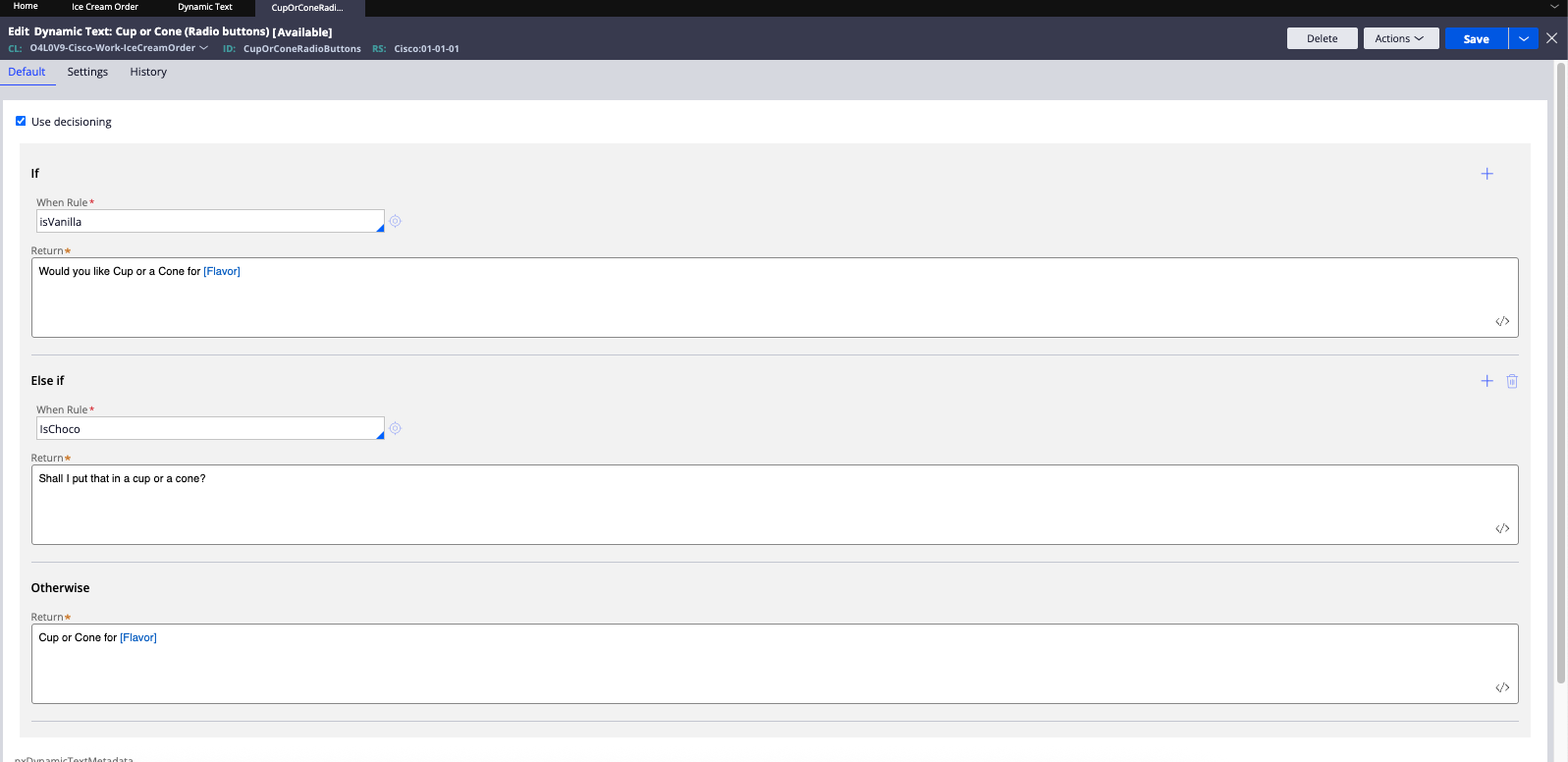Save the dynamic text rule

pyautogui.click(x=1476, y=38)
